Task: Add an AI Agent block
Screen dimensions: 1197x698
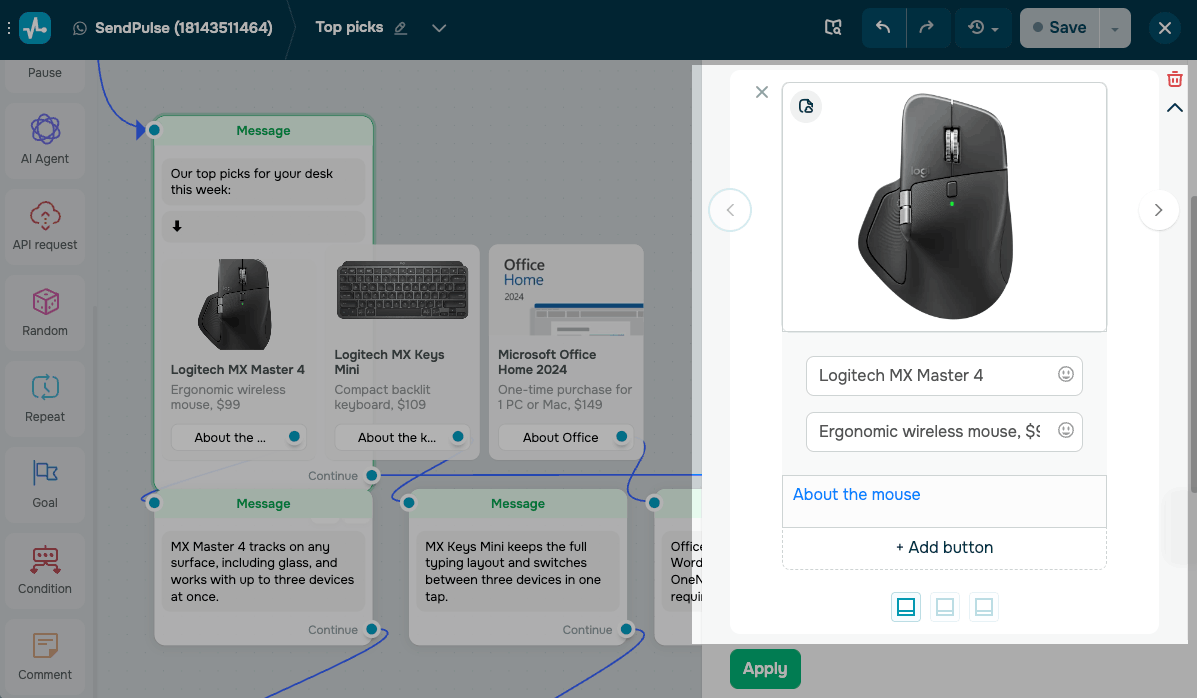Action: coord(45,139)
